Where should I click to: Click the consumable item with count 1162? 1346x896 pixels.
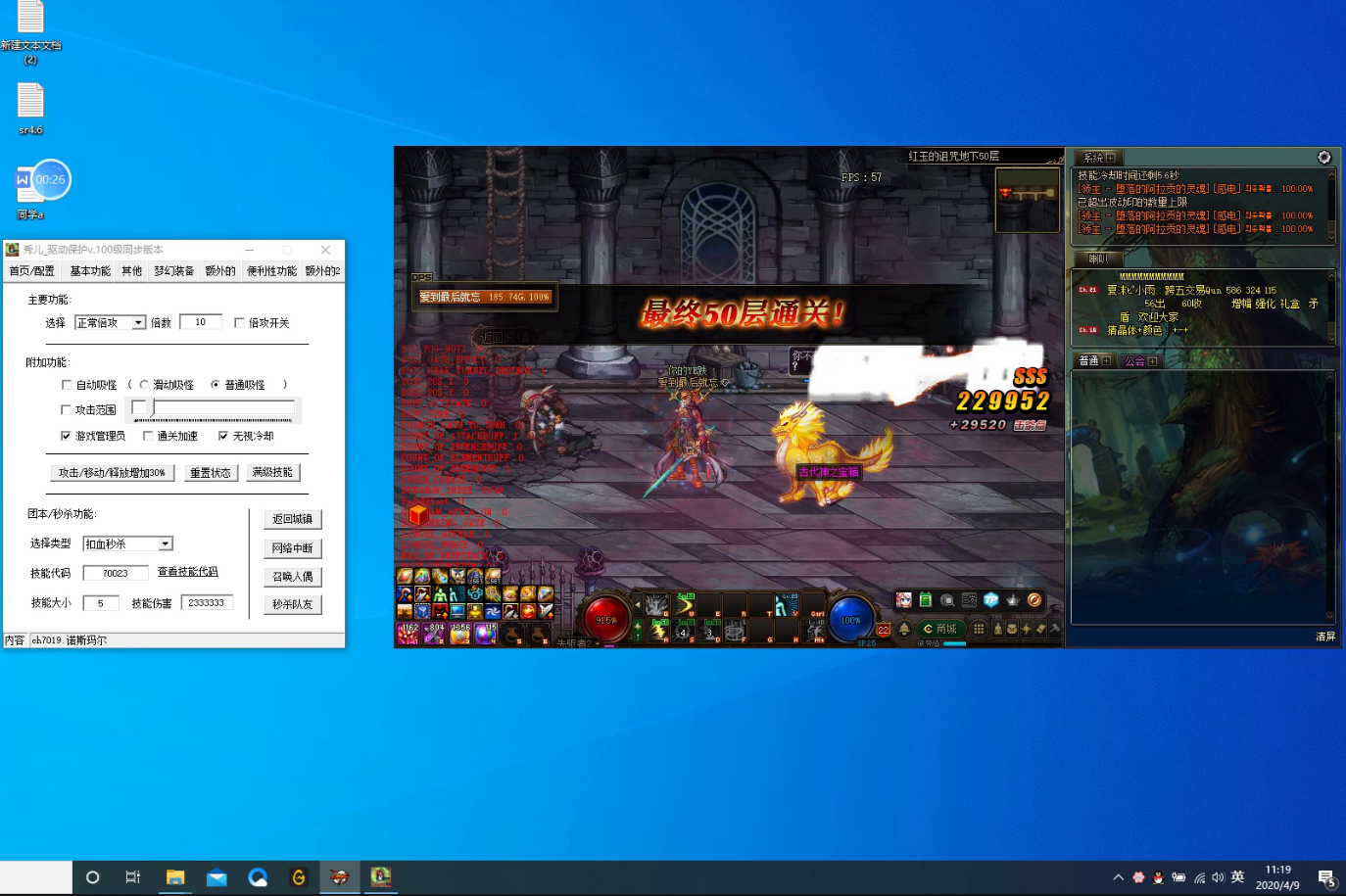click(x=408, y=634)
